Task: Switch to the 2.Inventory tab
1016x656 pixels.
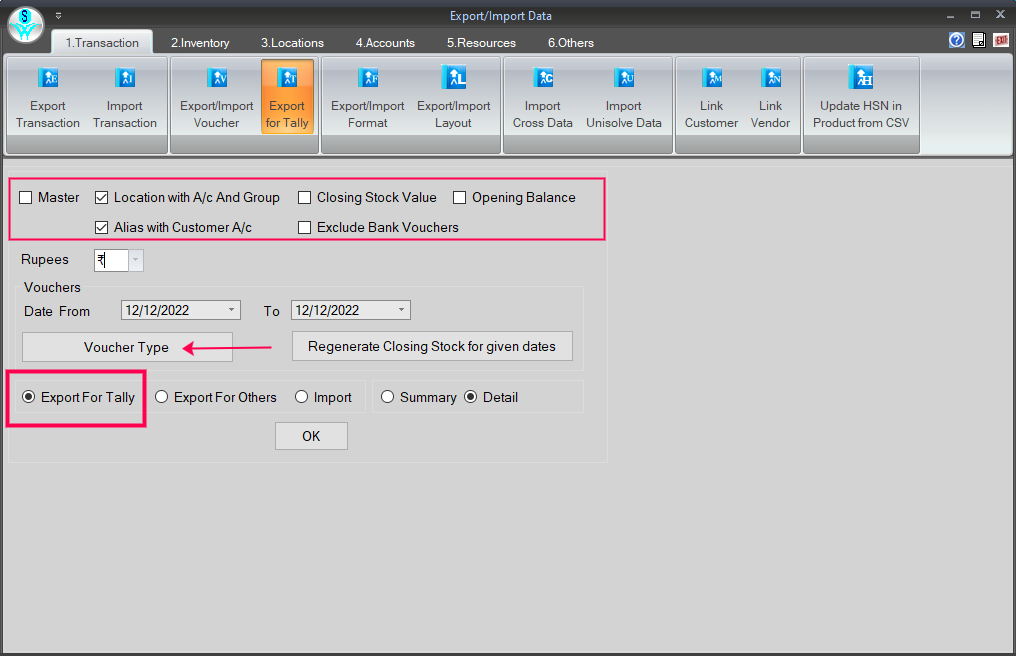Action: click(200, 43)
